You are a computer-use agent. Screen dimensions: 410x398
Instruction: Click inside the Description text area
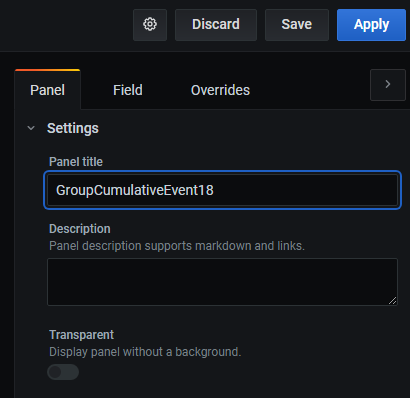tap(222, 282)
